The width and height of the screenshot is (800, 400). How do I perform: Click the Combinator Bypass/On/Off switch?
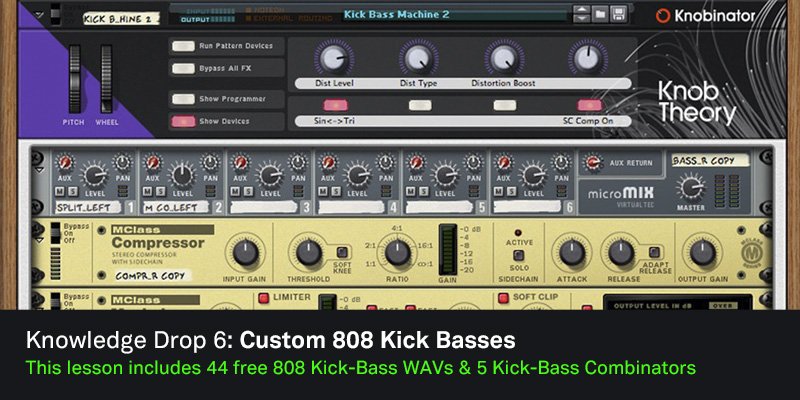pyautogui.click(x=55, y=14)
